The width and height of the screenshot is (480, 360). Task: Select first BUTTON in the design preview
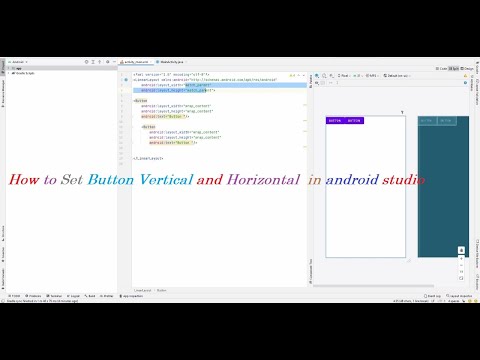click(x=335, y=121)
